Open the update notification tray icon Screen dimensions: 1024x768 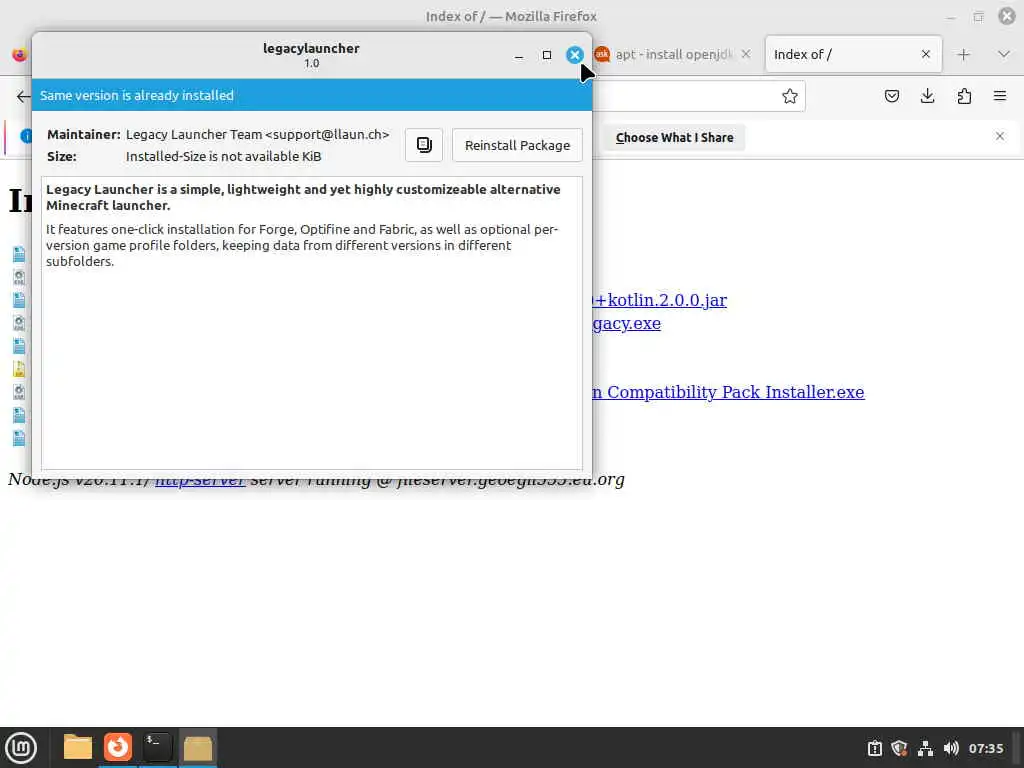tap(874, 748)
